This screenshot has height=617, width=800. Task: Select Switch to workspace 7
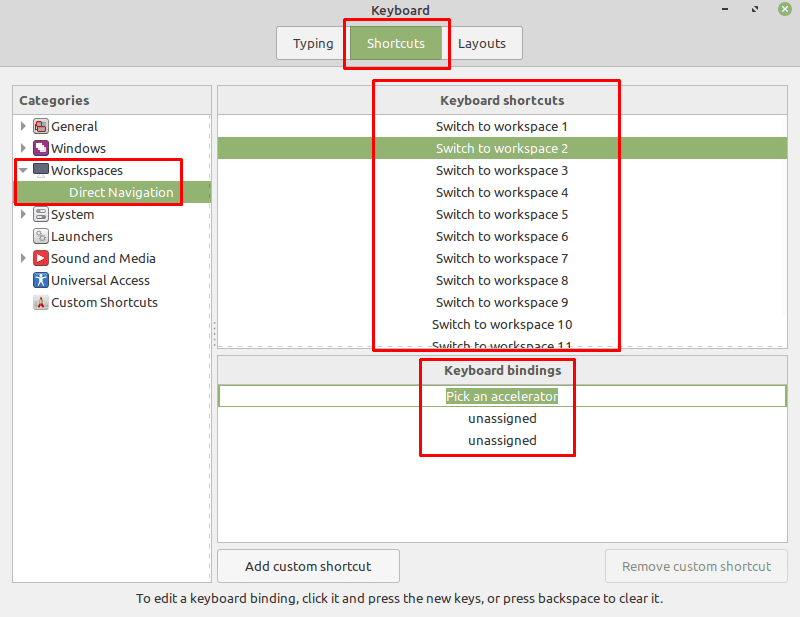tap(502, 258)
